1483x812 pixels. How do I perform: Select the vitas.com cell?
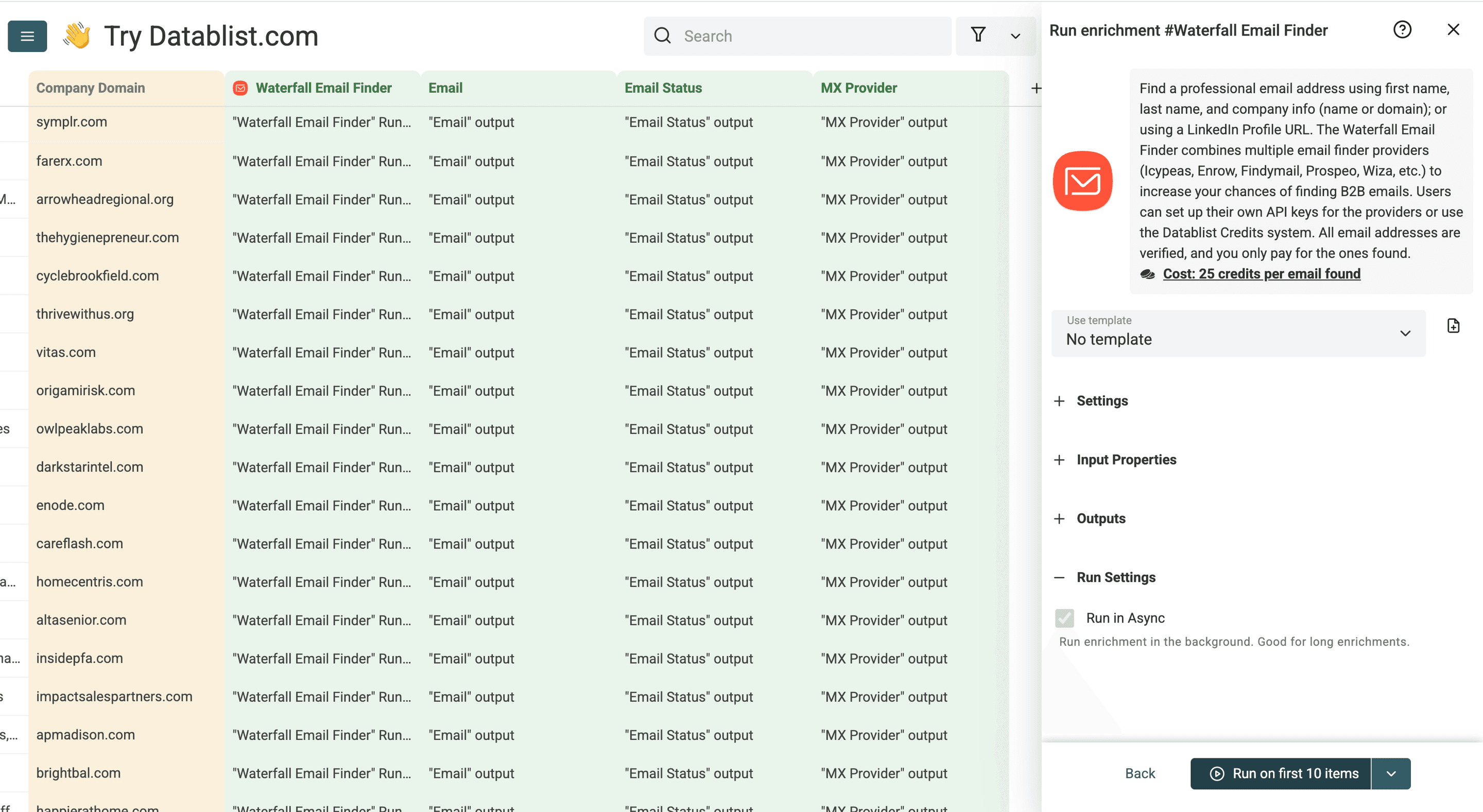(126, 352)
